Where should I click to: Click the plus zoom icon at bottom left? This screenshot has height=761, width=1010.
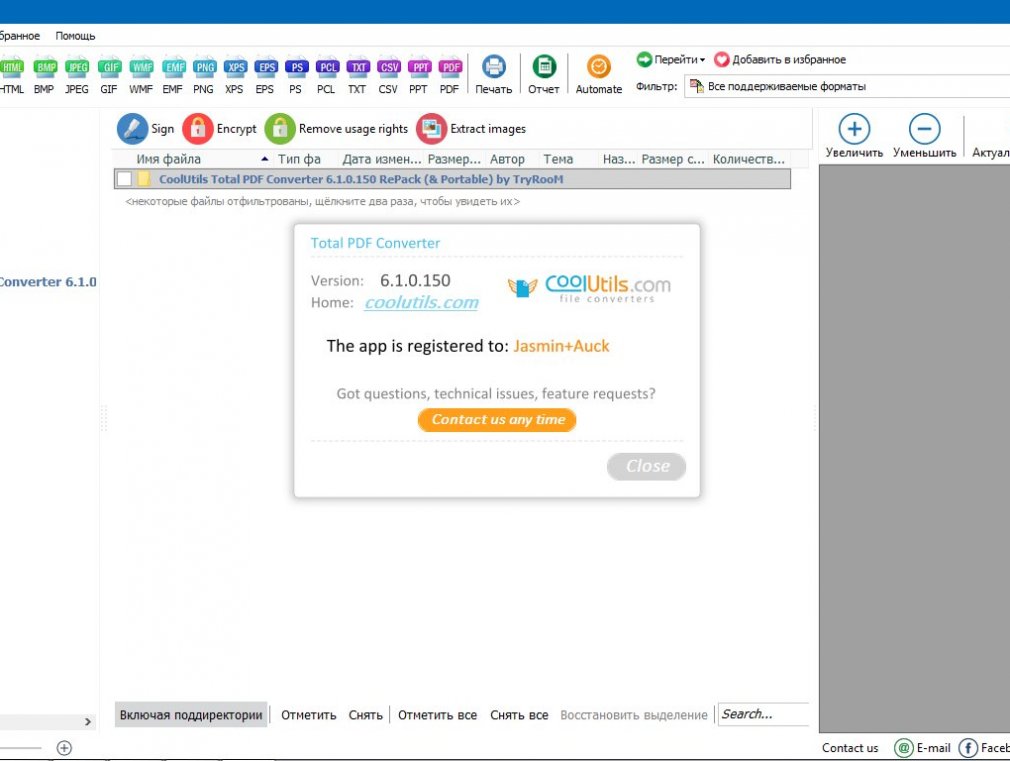64,747
